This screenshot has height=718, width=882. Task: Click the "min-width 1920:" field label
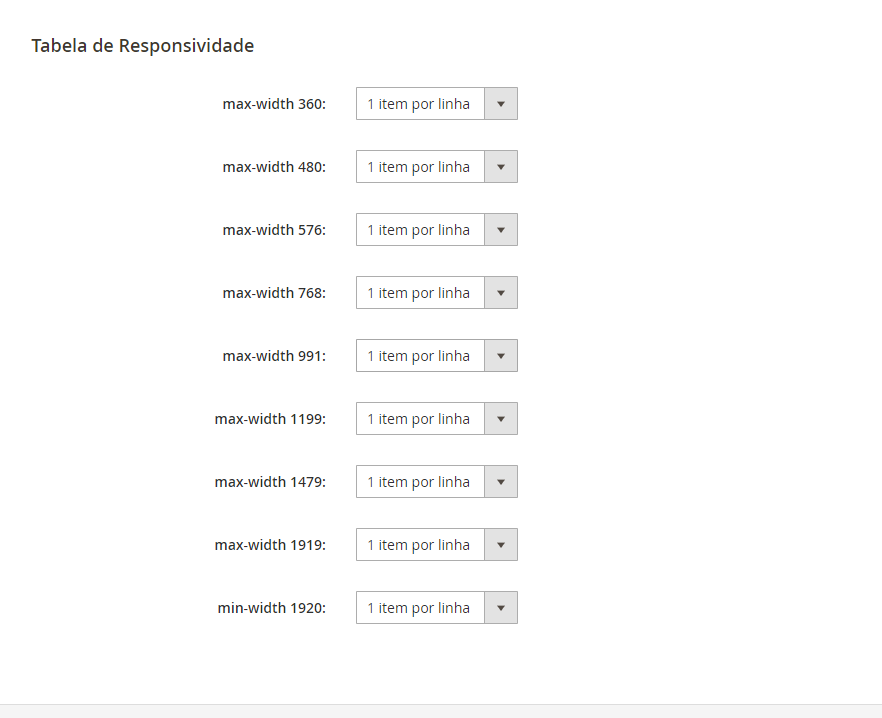tap(272, 608)
